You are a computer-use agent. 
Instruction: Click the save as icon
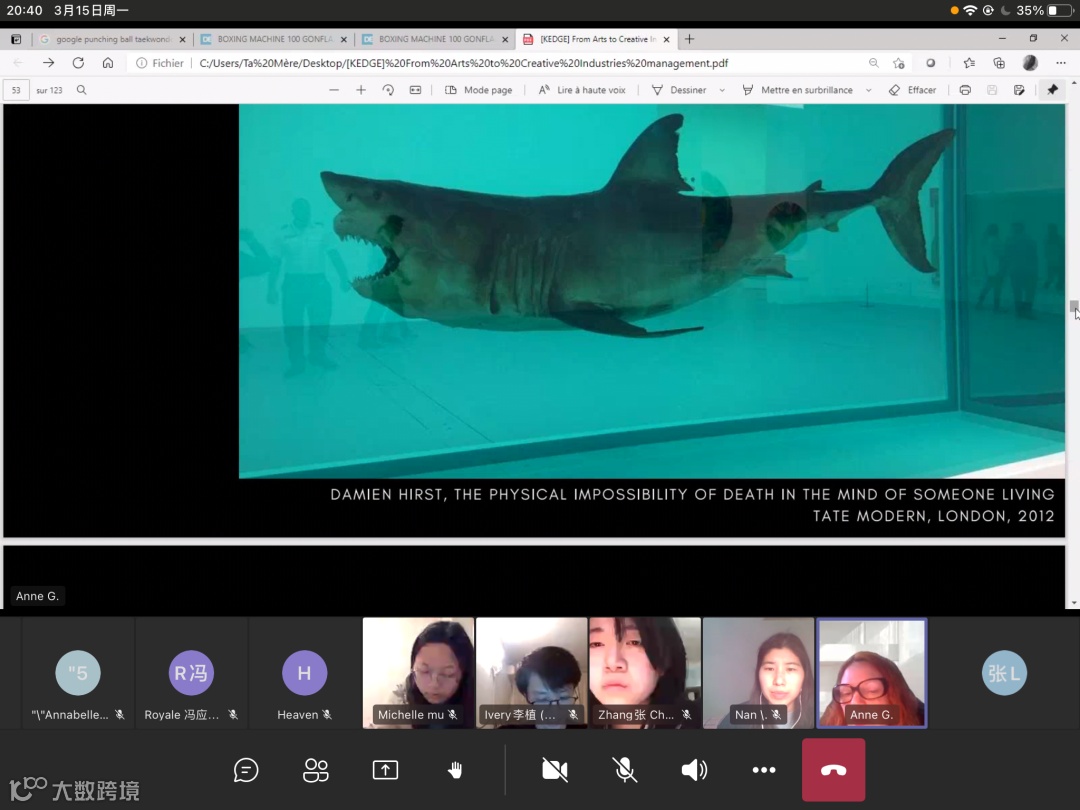pos(1019,90)
